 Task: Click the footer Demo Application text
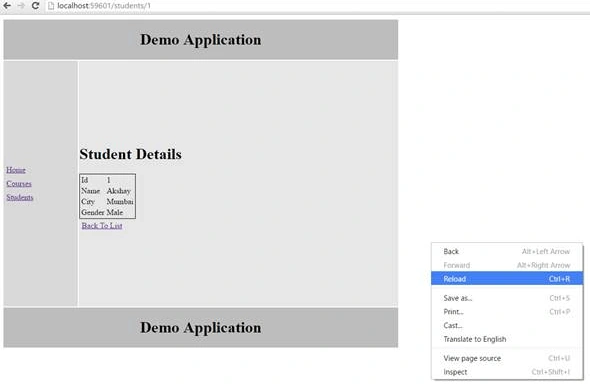pos(201,328)
